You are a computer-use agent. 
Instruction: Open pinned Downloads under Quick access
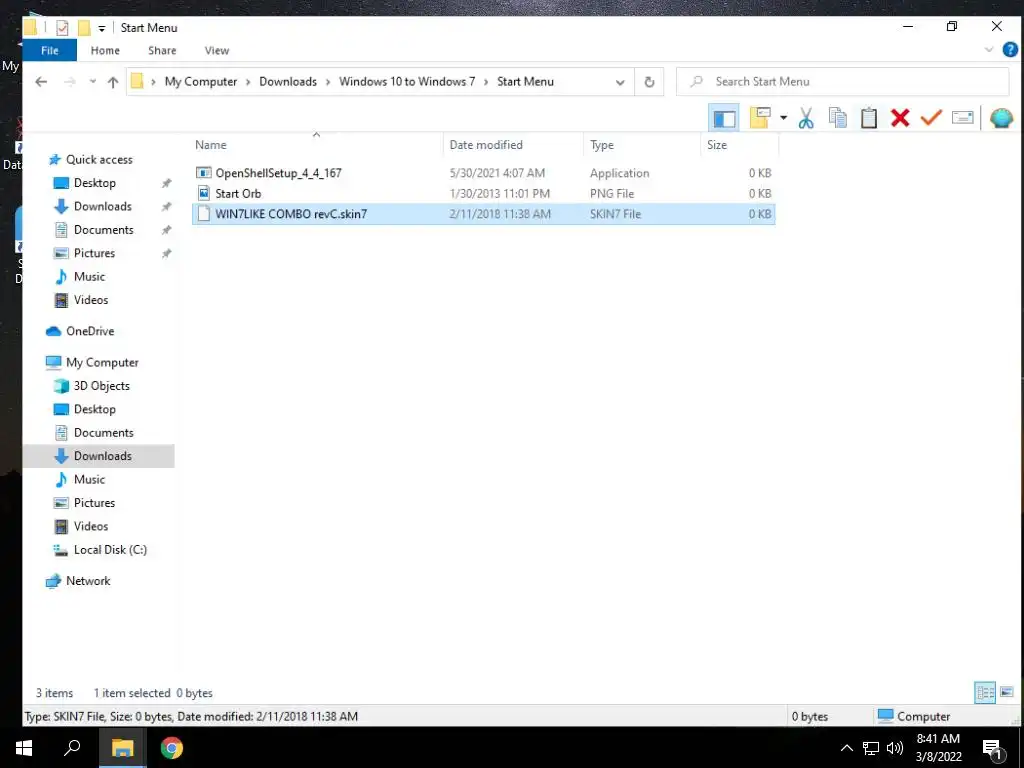103,206
